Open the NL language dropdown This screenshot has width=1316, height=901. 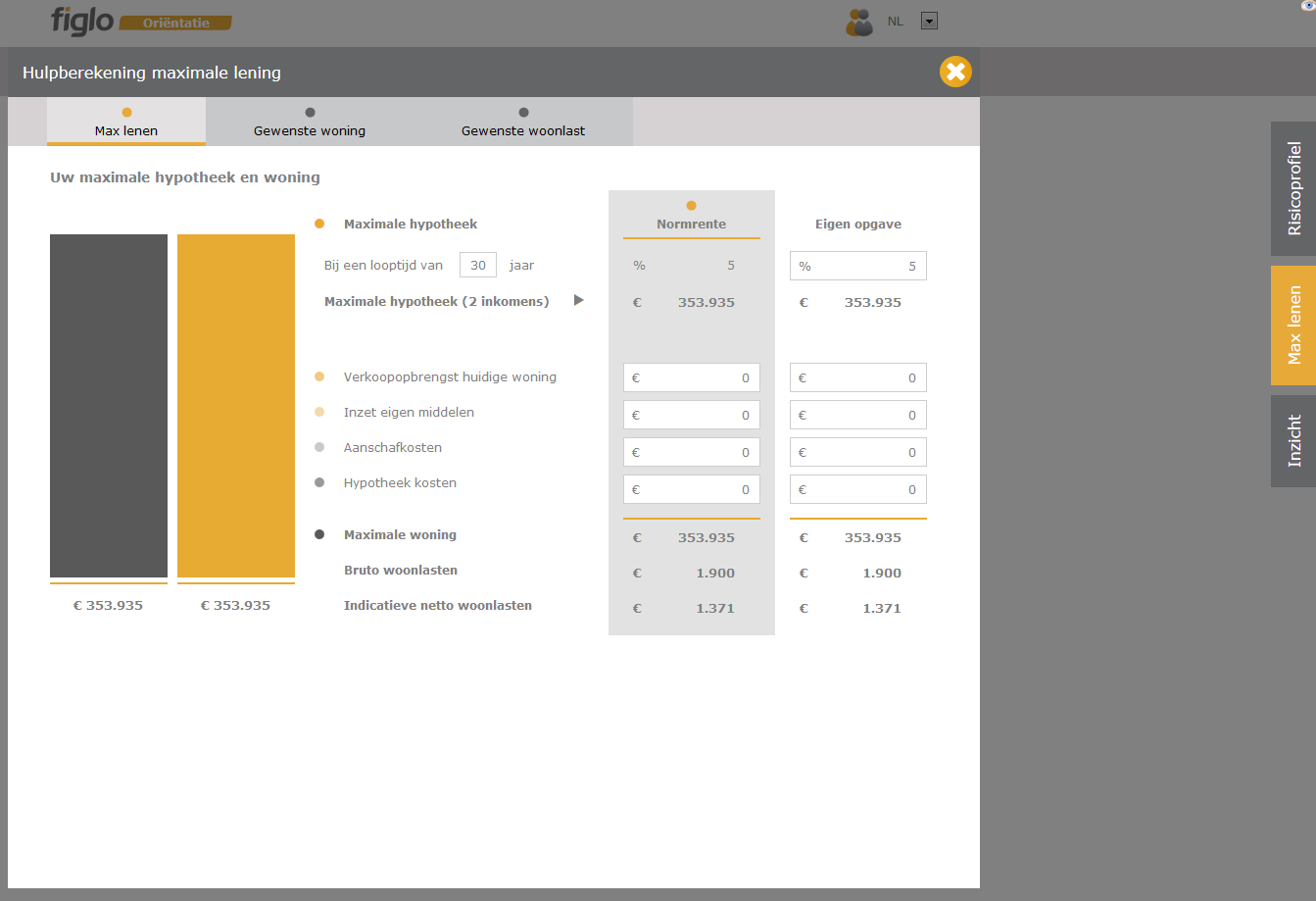pos(930,21)
